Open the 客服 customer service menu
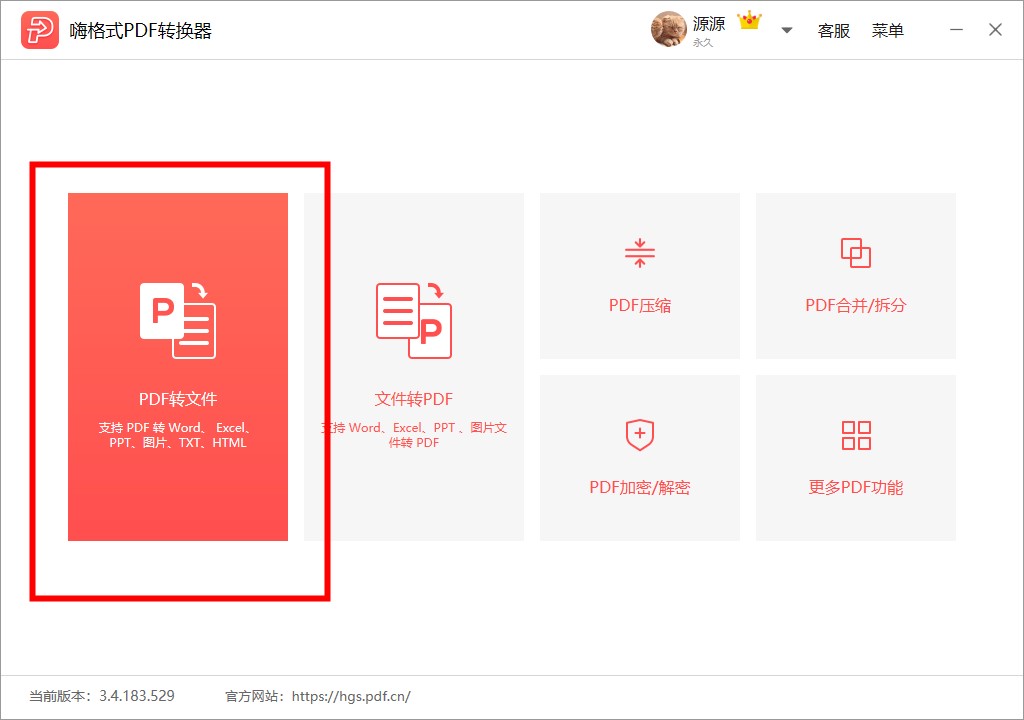Screen dimensions: 1024x720 (834, 31)
